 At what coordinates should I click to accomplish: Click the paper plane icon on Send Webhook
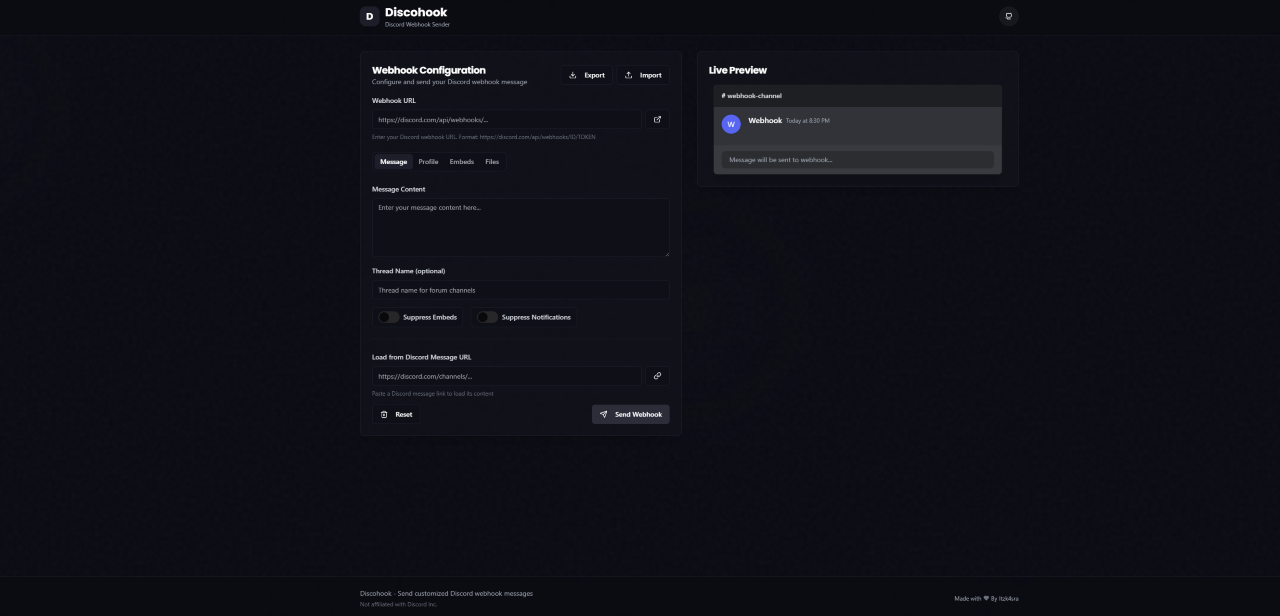point(604,414)
